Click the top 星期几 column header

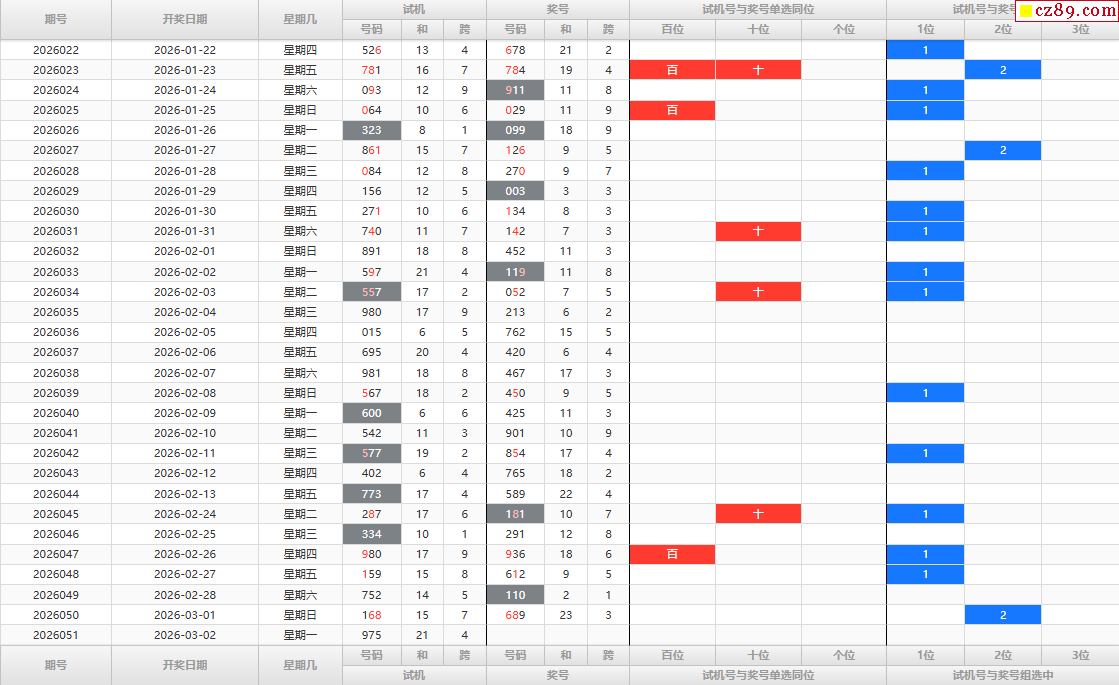pos(300,19)
